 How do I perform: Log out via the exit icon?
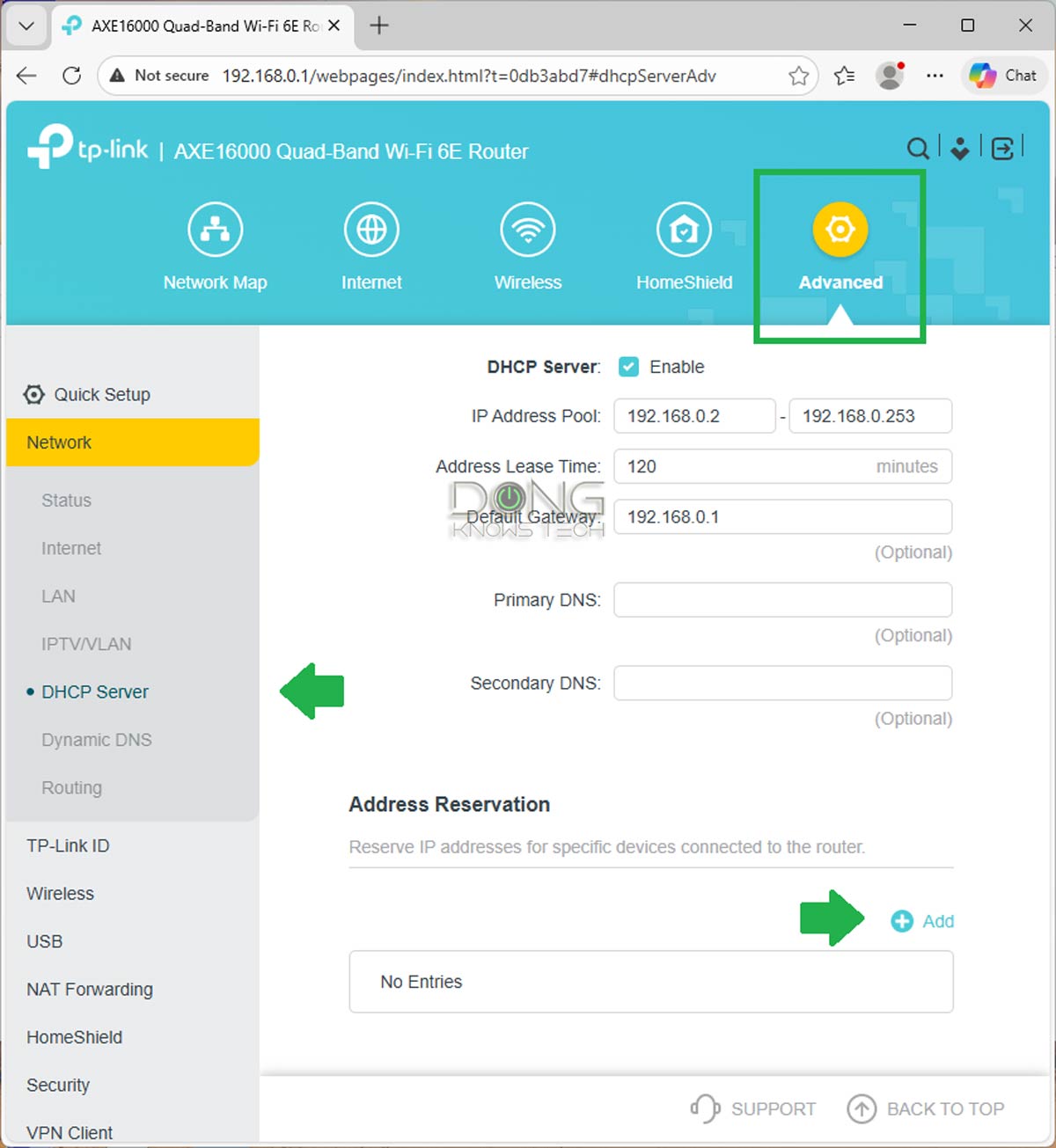[x=1002, y=149]
